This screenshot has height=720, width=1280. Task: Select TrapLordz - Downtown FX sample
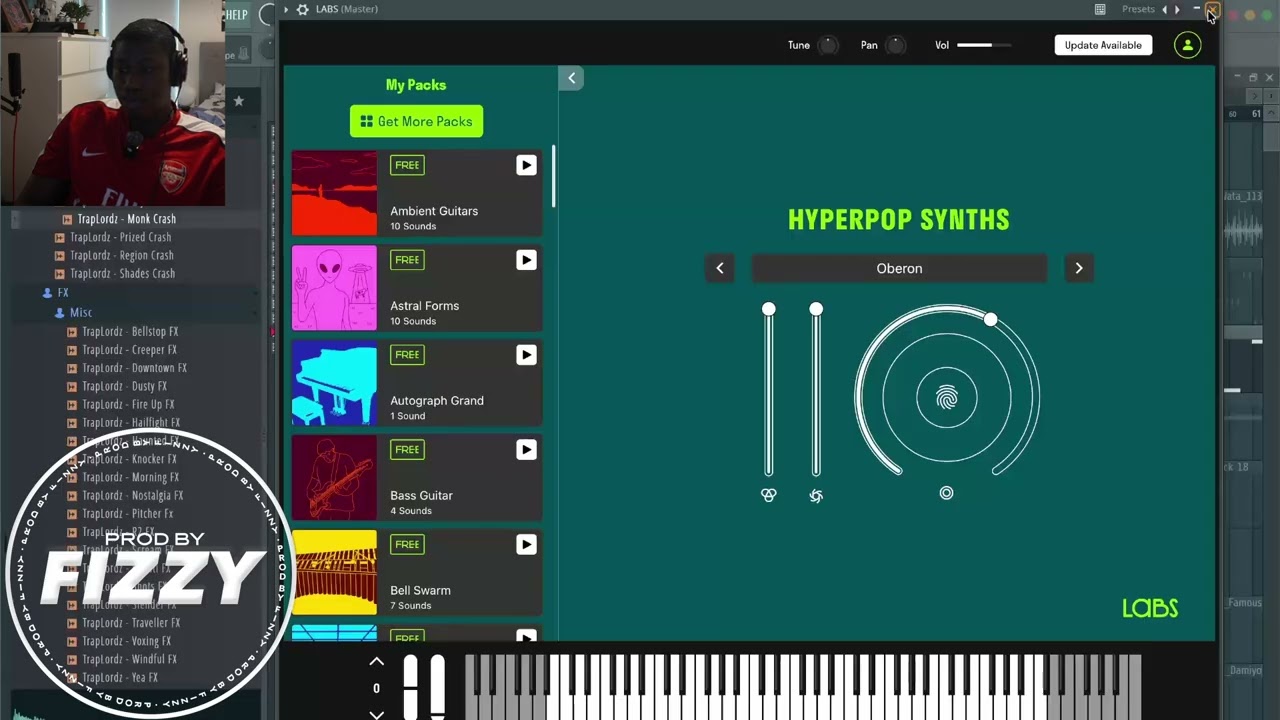pos(134,368)
